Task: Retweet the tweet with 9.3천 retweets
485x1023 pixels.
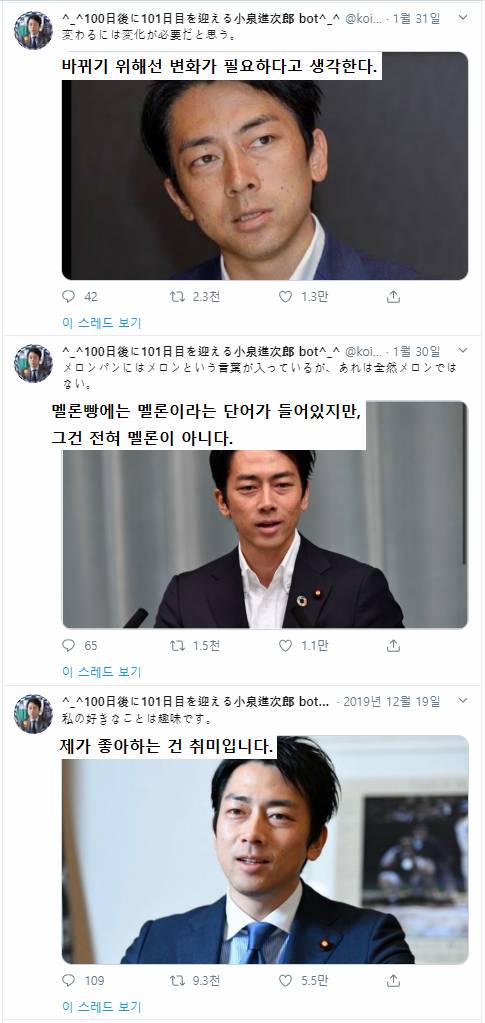Action: pos(177,980)
